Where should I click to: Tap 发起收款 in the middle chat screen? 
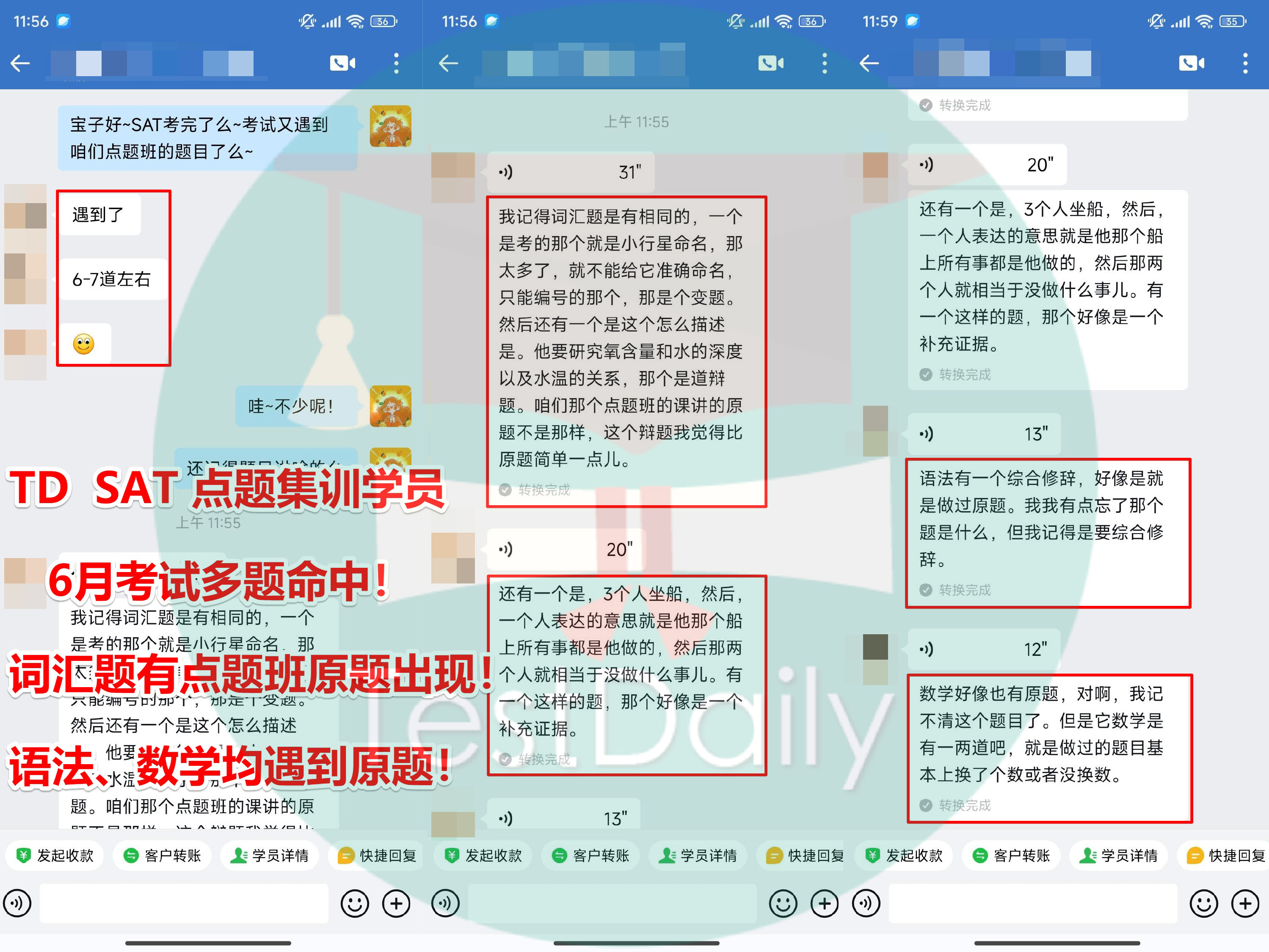[x=483, y=855]
